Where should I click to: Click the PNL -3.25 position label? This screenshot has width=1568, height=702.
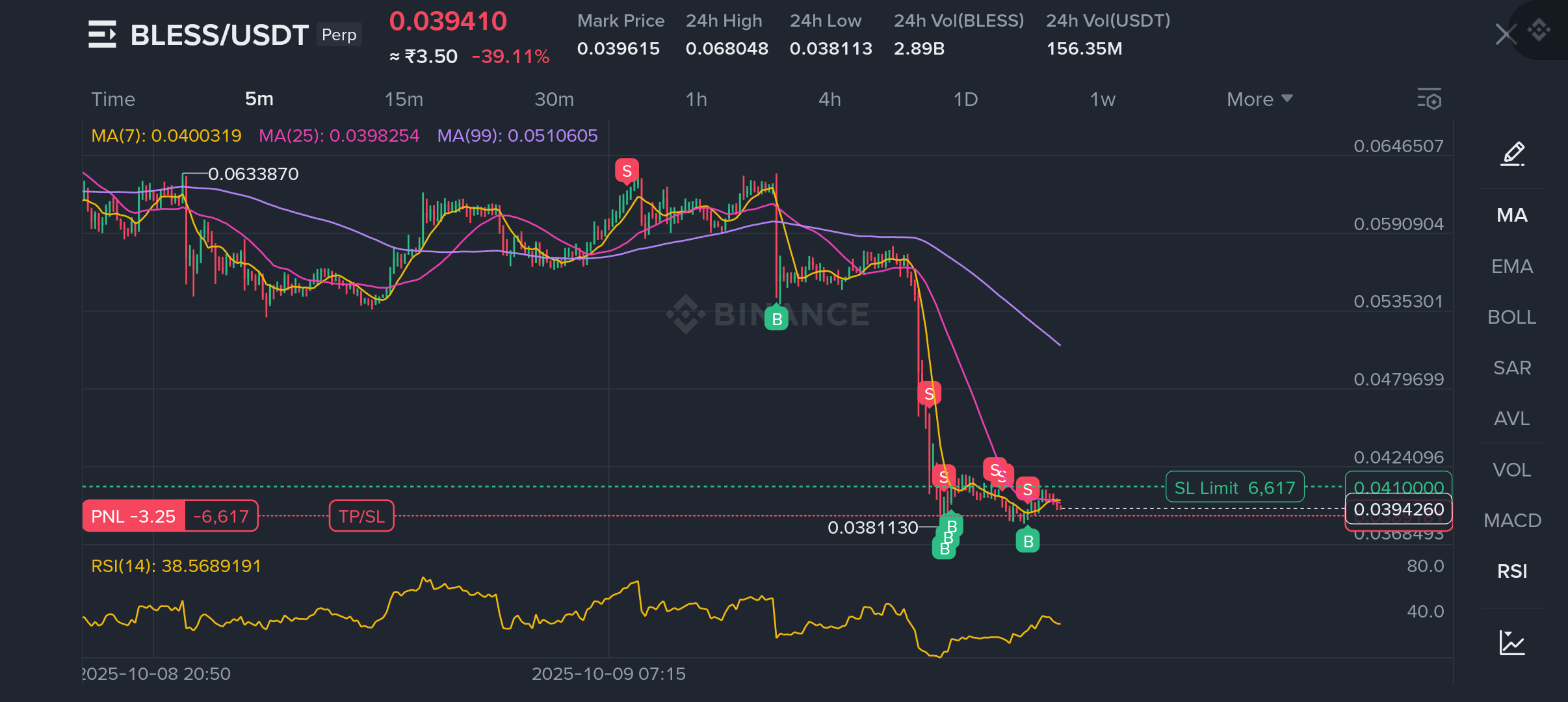(x=134, y=516)
